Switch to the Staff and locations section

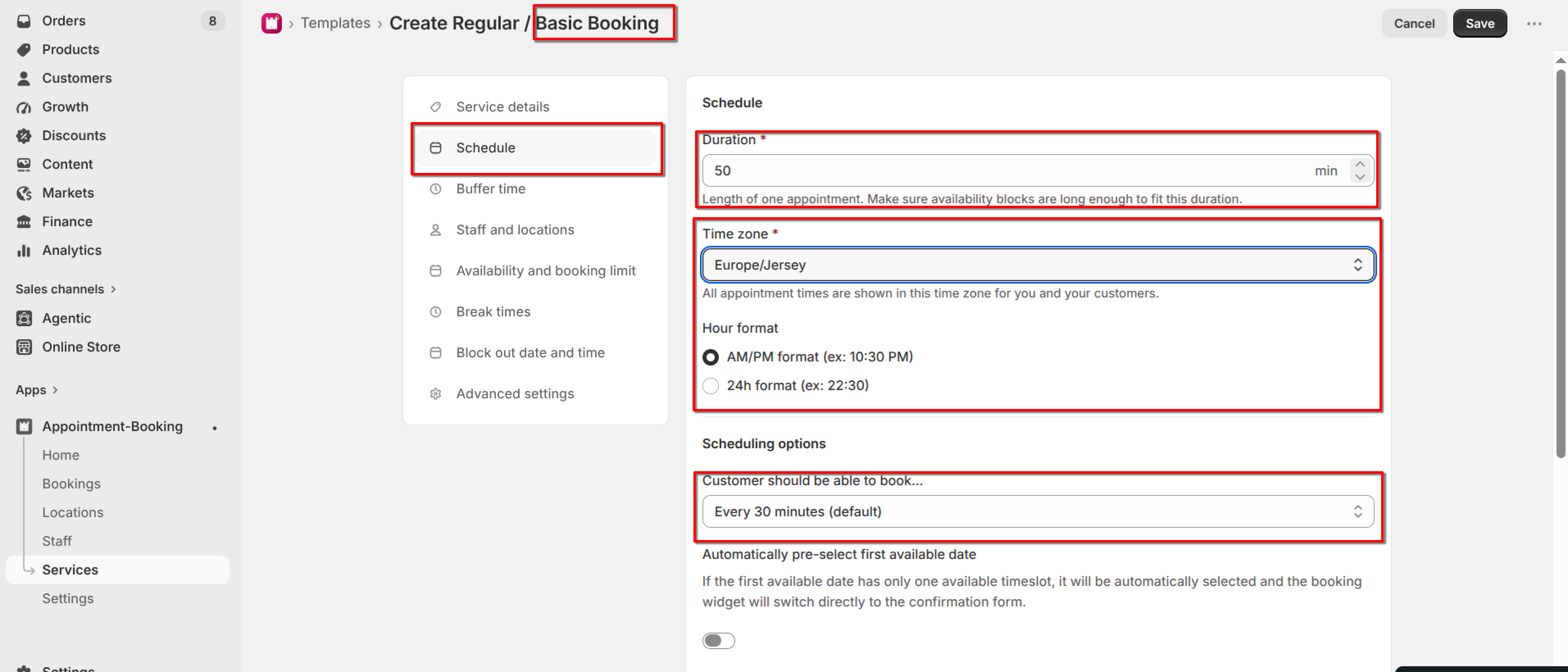click(536, 229)
